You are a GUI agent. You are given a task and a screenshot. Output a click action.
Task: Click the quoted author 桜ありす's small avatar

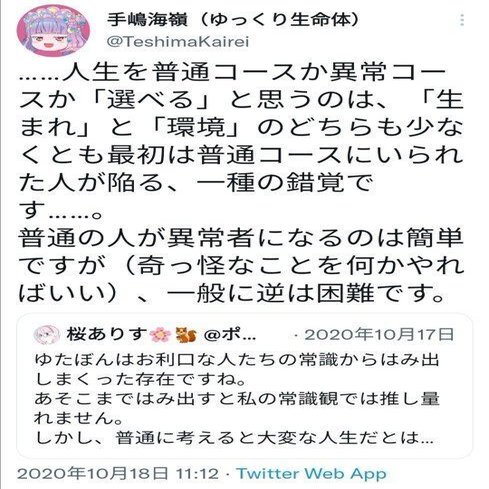[x=47, y=334]
